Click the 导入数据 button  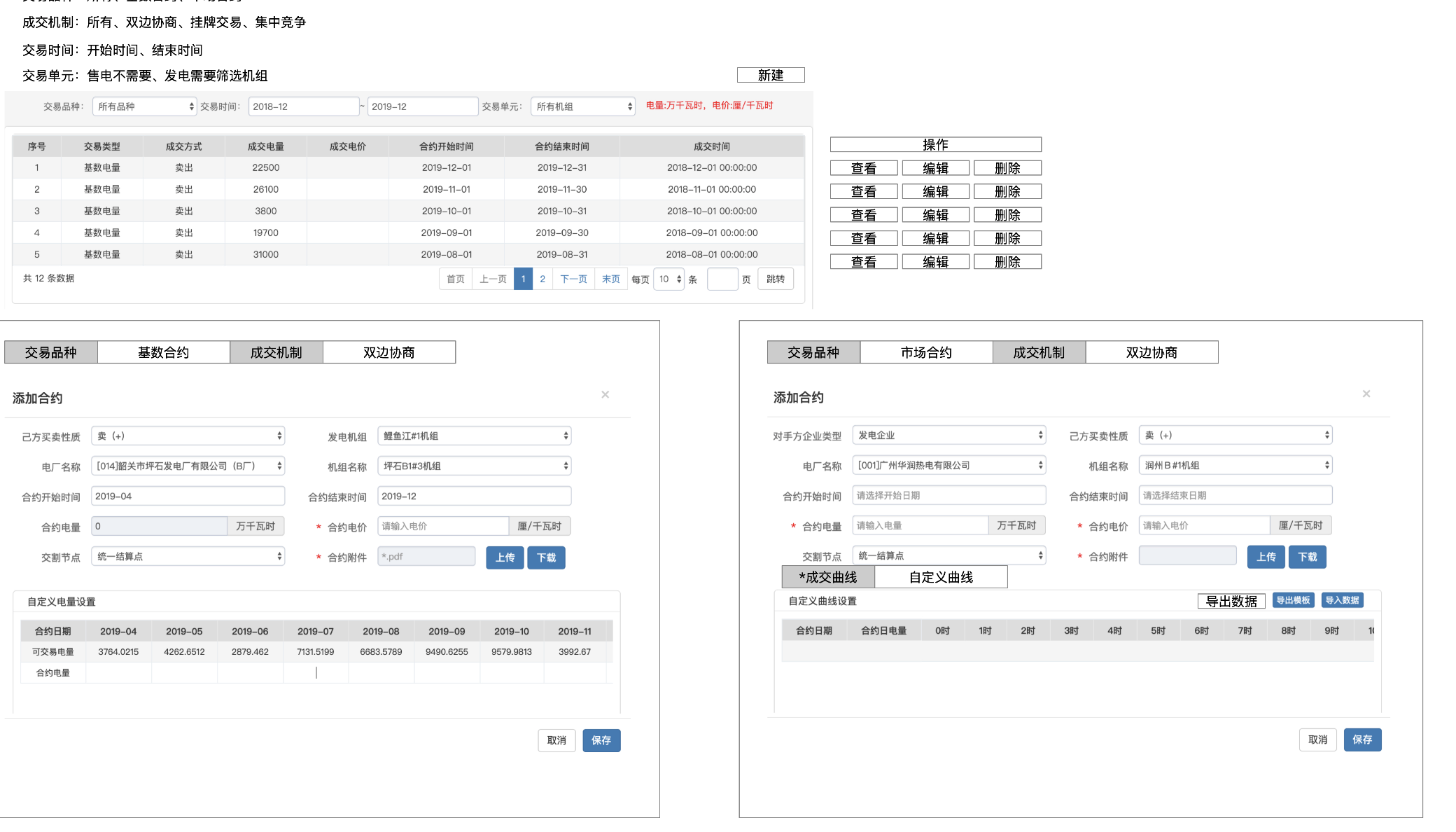click(1343, 600)
